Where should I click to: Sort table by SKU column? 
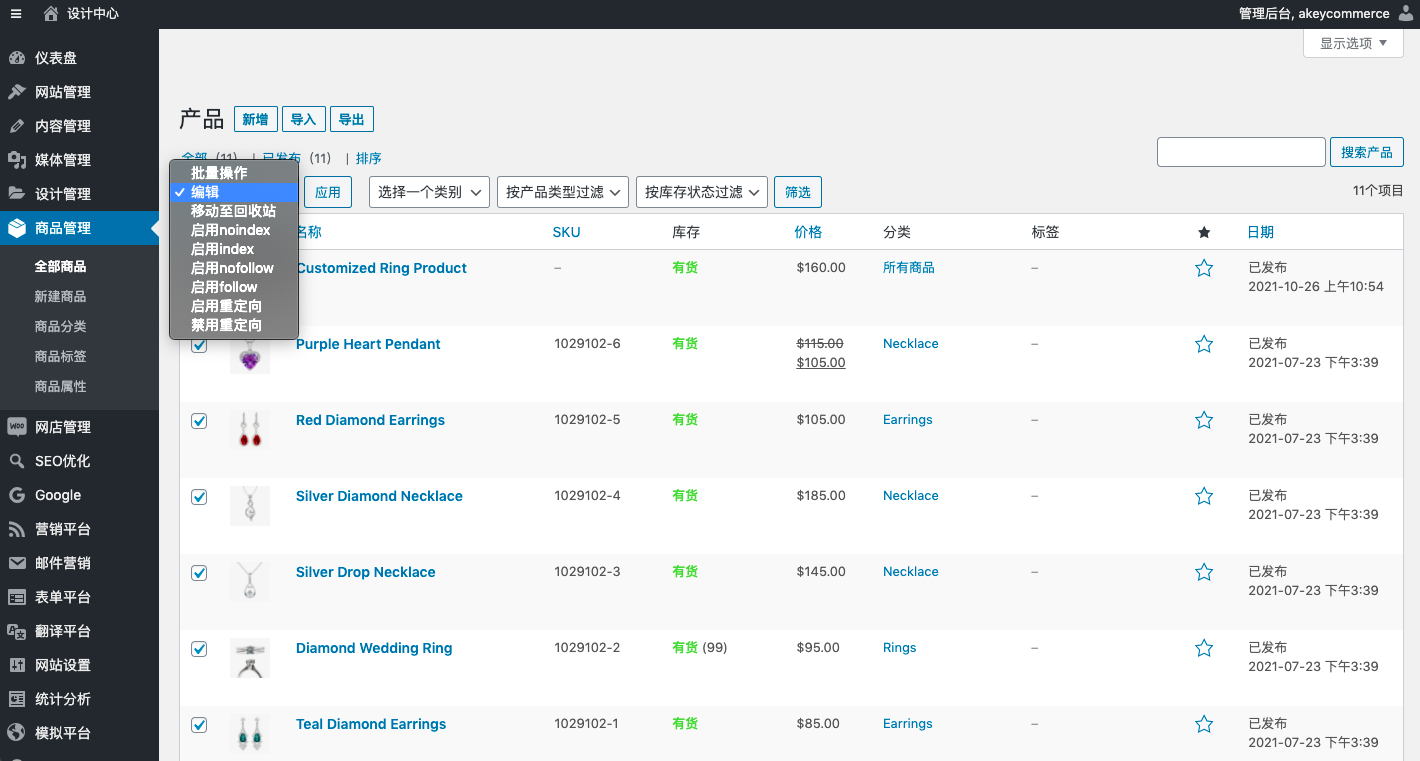pyautogui.click(x=566, y=232)
